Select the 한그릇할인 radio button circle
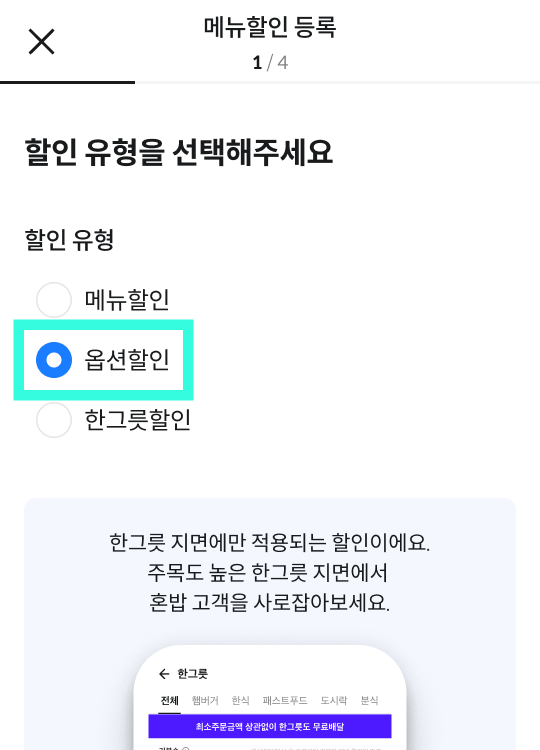Screen dimensions: 540x750 54,419
